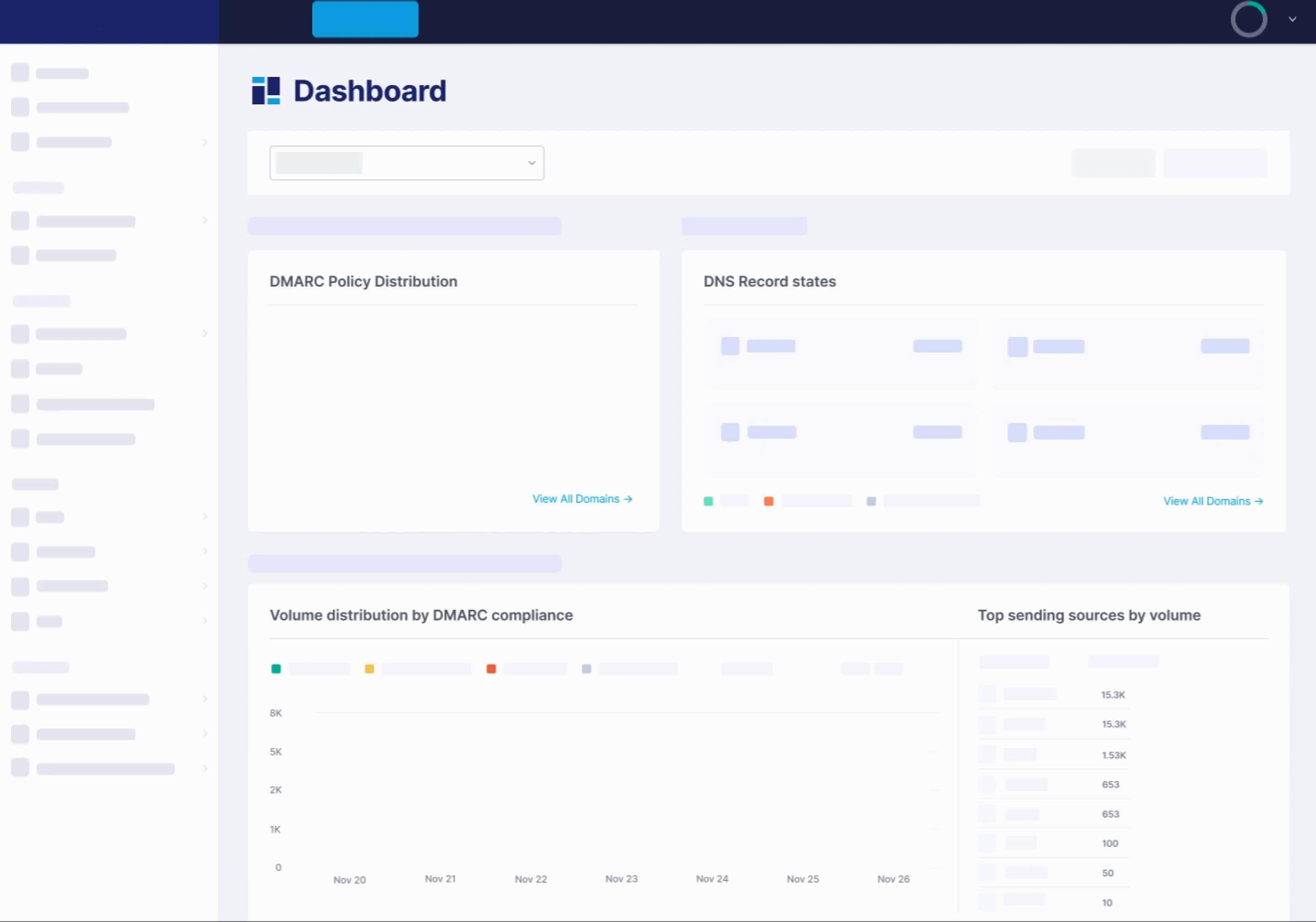Click gray legend square in Volume distribution chart
This screenshot has width=1316, height=922.
point(587,669)
